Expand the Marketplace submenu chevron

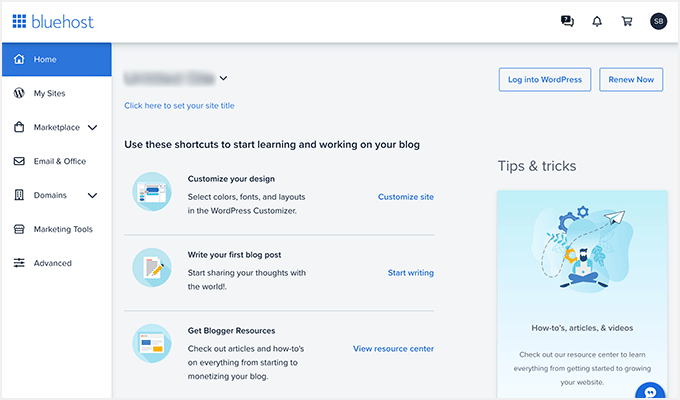pyautogui.click(x=92, y=128)
